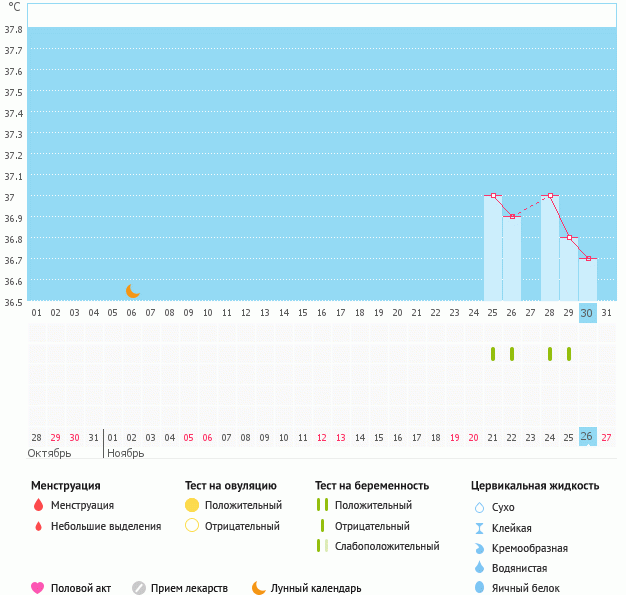Click the red Менструация drop legend icon
The height and width of the screenshot is (595, 626).
pos(38,506)
